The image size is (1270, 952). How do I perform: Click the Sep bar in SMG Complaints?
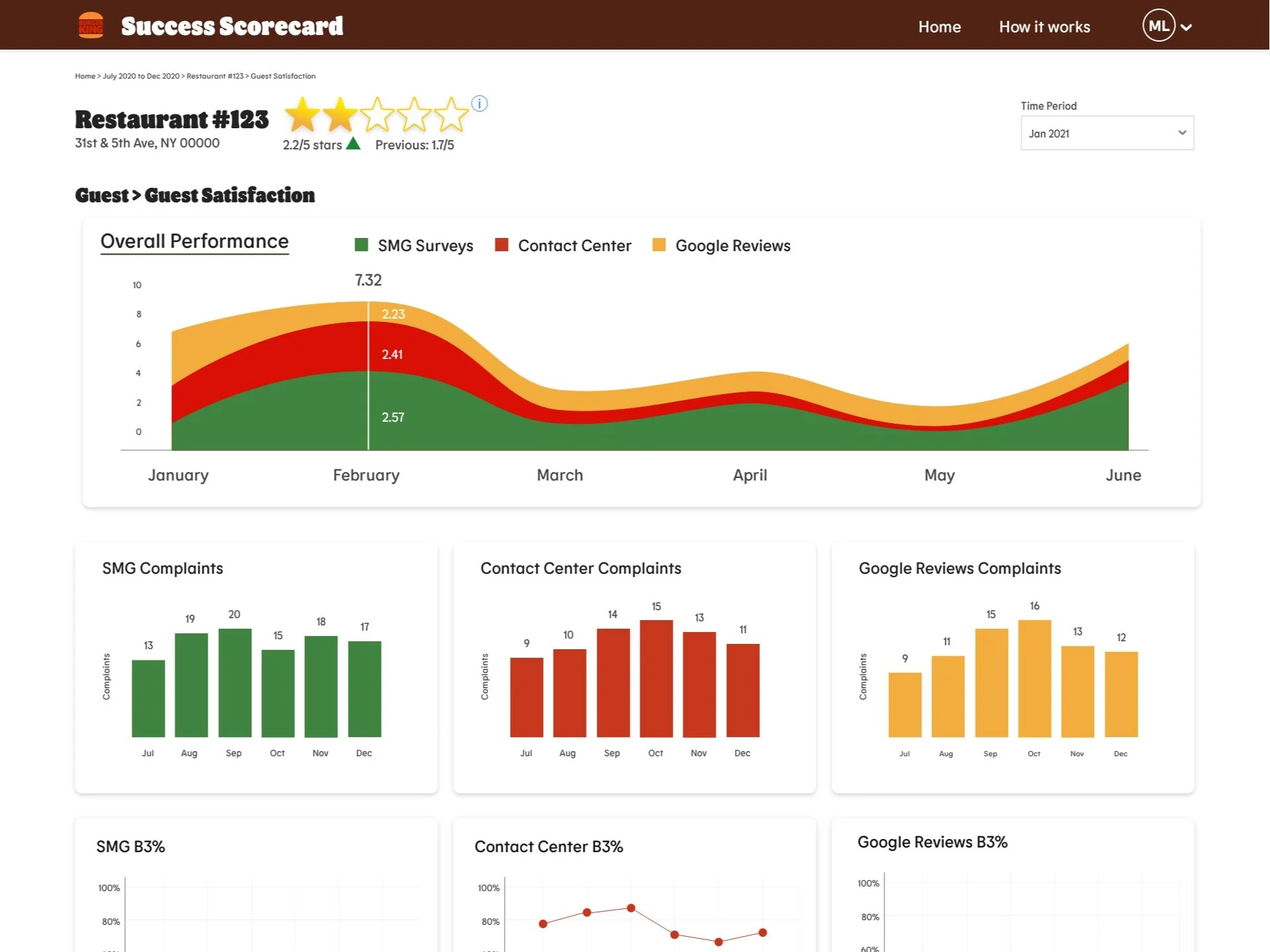coord(235,682)
